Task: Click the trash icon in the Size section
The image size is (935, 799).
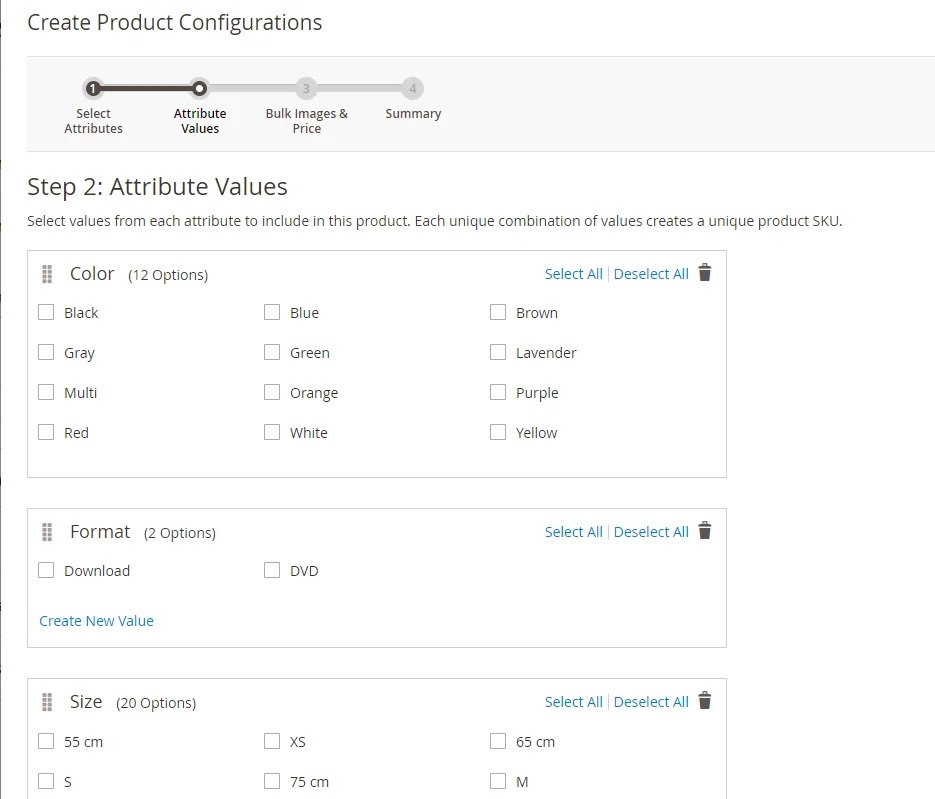Action: pyautogui.click(x=705, y=701)
